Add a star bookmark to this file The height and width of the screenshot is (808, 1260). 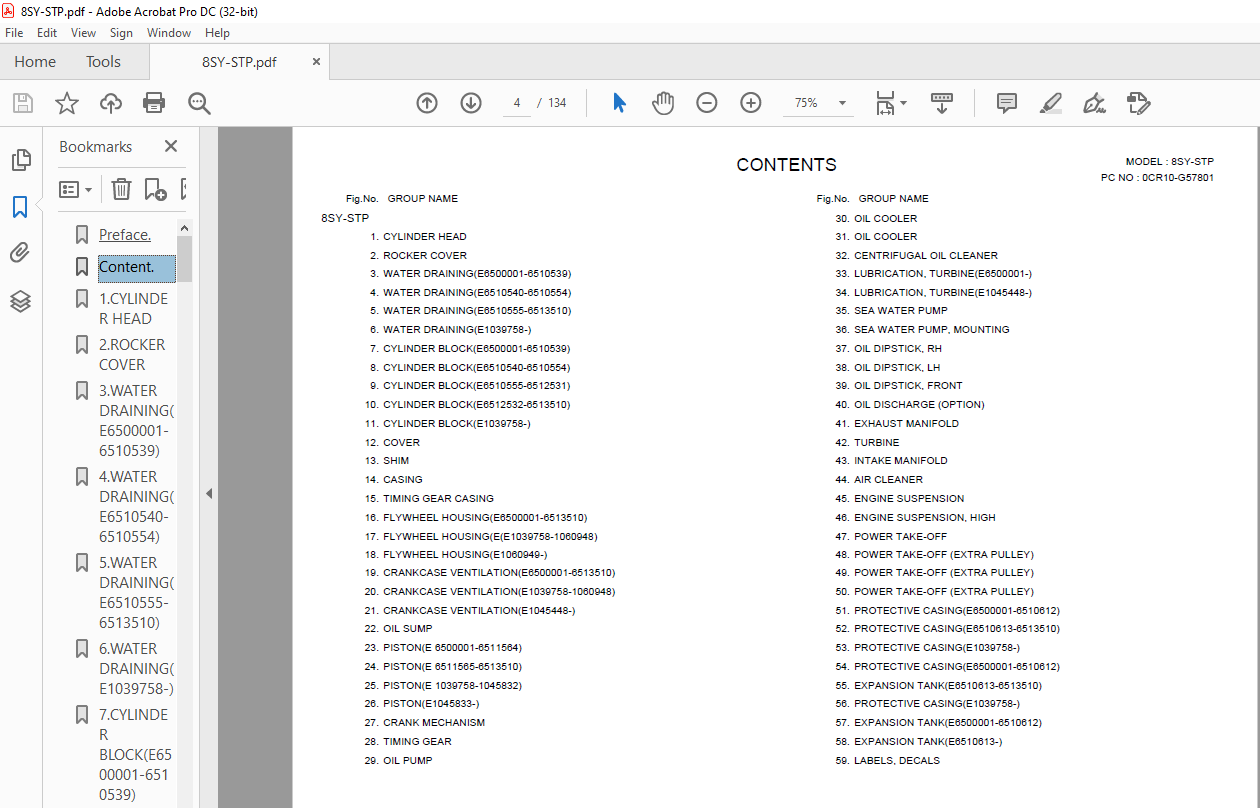pyautogui.click(x=67, y=103)
